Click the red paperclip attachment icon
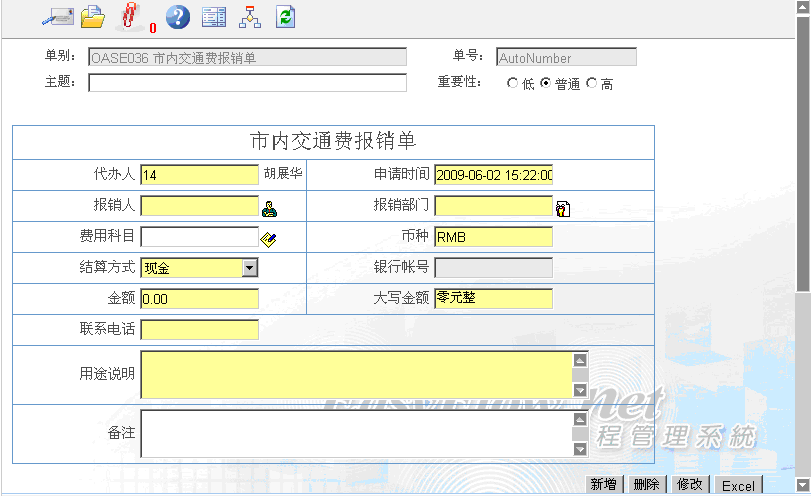This screenshot has width=811, height=496. [x=129, y=17]
